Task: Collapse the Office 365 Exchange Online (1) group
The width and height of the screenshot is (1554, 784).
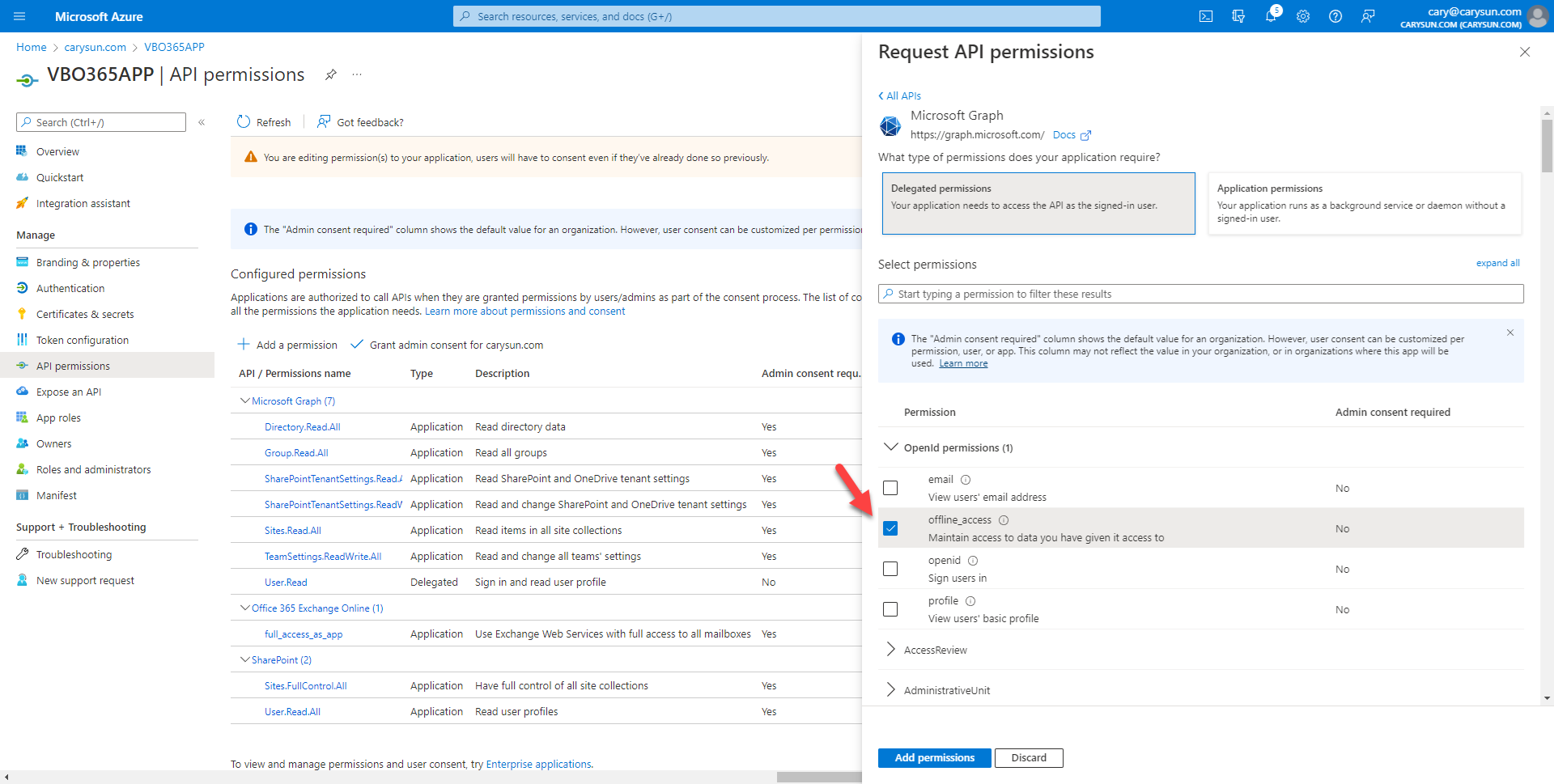Action: tap(244, 608)
